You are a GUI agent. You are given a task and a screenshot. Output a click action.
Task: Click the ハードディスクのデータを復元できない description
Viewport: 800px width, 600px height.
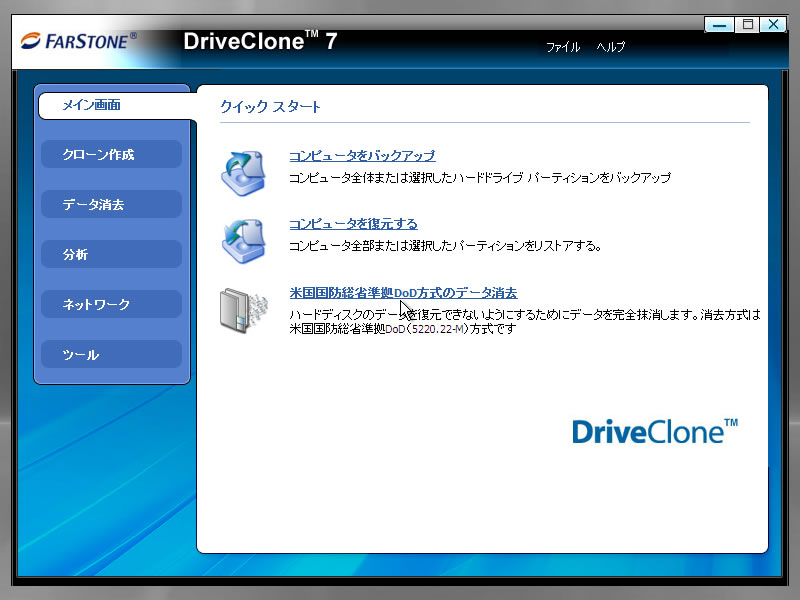tap(524, 321)
